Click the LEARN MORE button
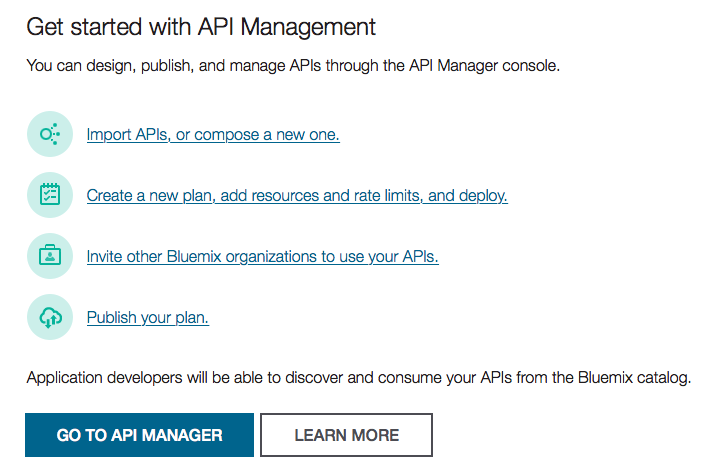 tap(346, 435)
